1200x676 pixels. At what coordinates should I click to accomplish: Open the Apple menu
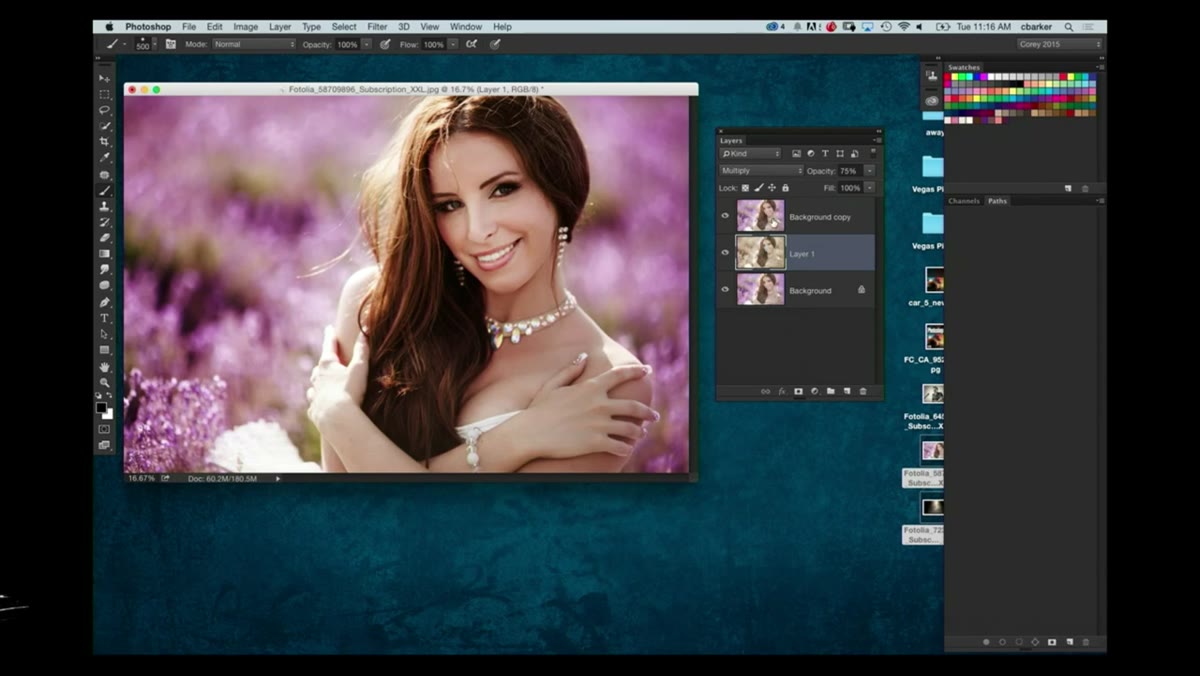109,27
